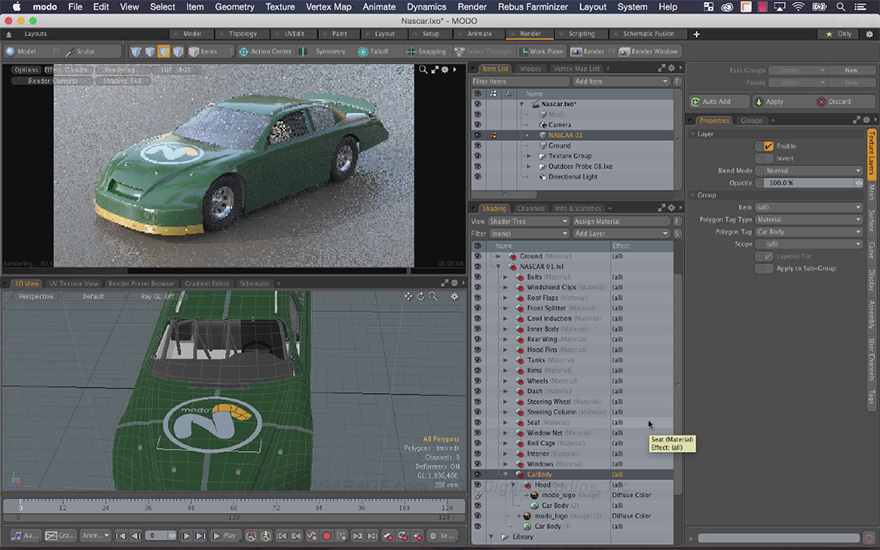Viewport: 880px width, 550px height.
Task: Open the Blend Mode dropdown
Action: (x=809, y=171)
